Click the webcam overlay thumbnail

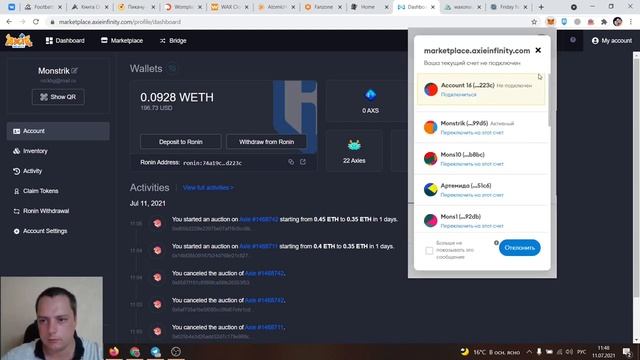click(x=51, y=318)
